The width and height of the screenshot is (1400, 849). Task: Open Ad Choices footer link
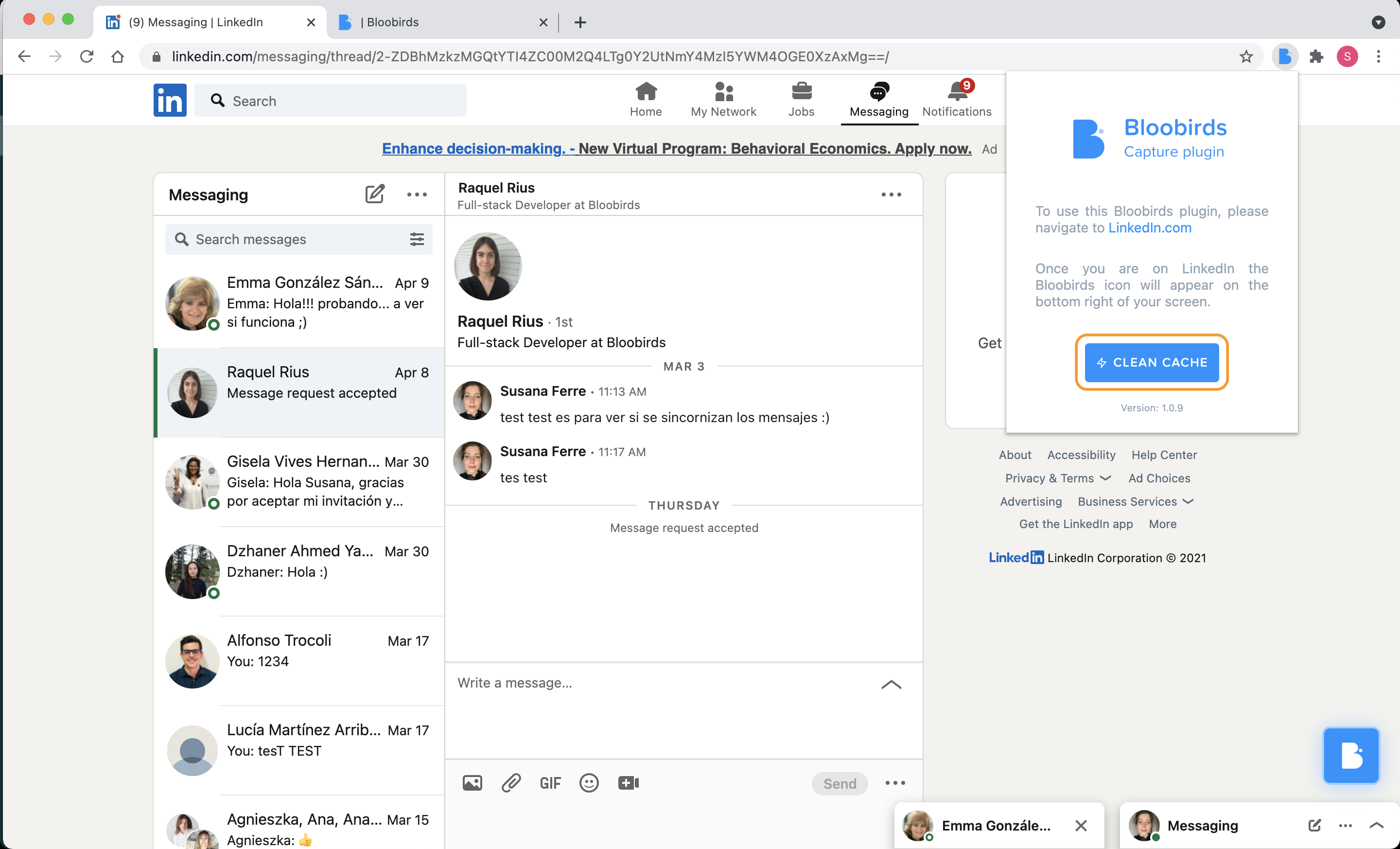click(x=1159, y=478)
